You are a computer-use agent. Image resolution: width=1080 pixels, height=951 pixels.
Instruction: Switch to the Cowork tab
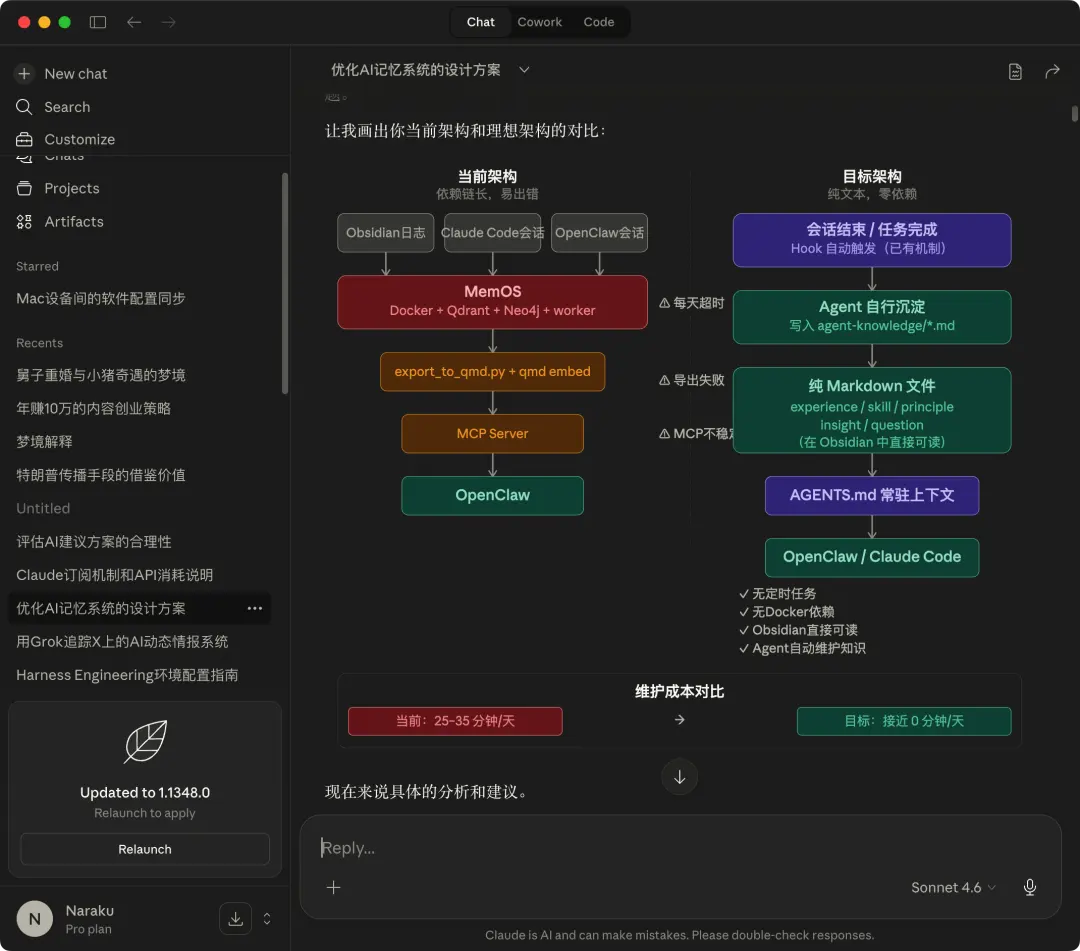pos(539,22)
